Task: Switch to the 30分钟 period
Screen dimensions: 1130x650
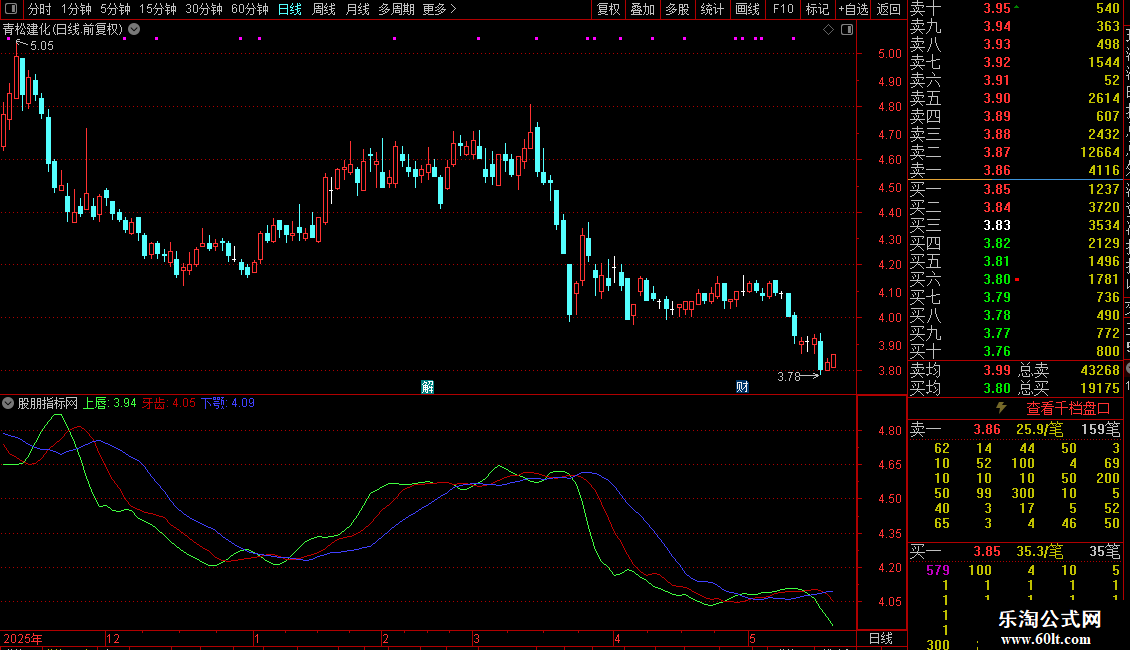Action: coord(203,9)
